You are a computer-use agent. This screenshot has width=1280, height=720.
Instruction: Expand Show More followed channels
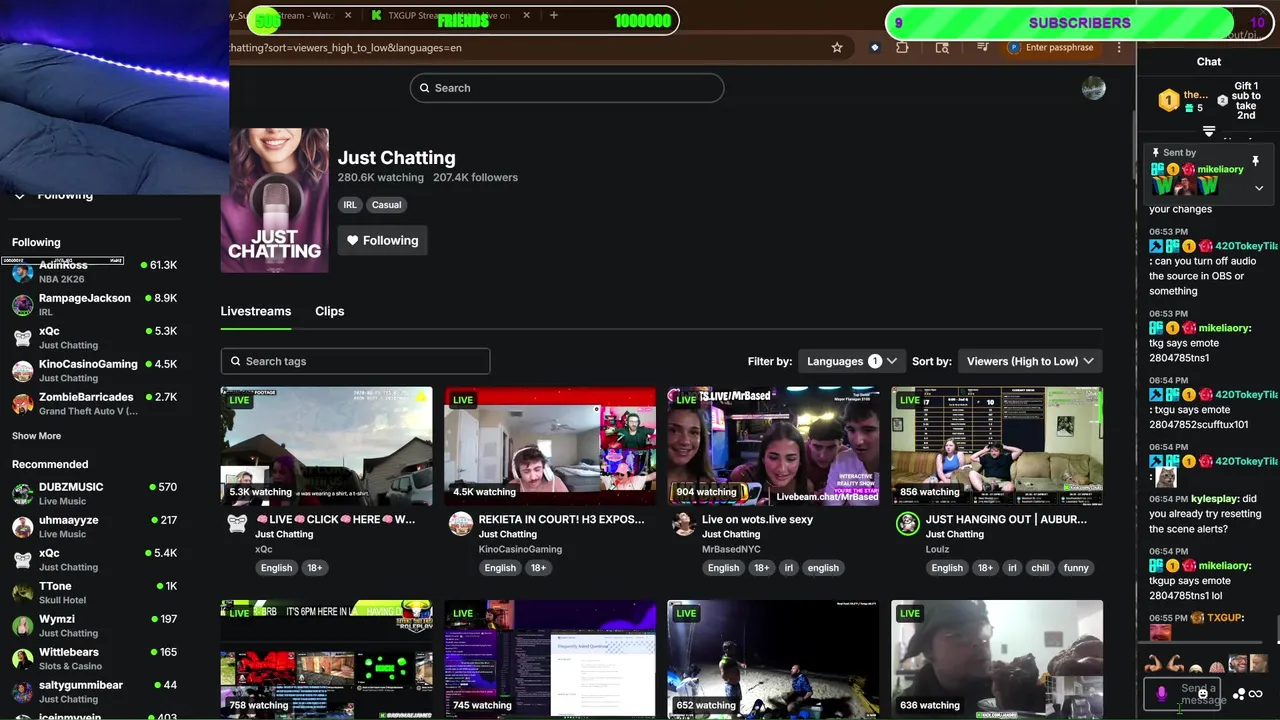click(36, 436)
